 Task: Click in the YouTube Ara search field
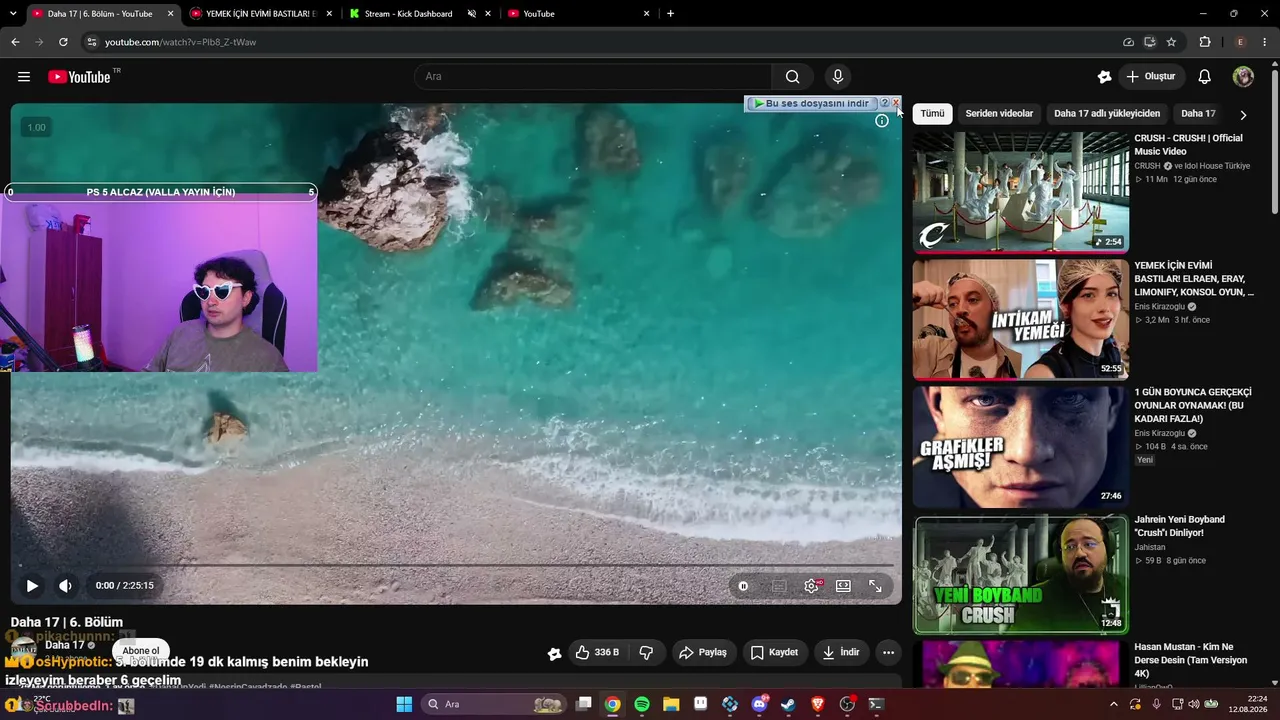pos(593,77)
